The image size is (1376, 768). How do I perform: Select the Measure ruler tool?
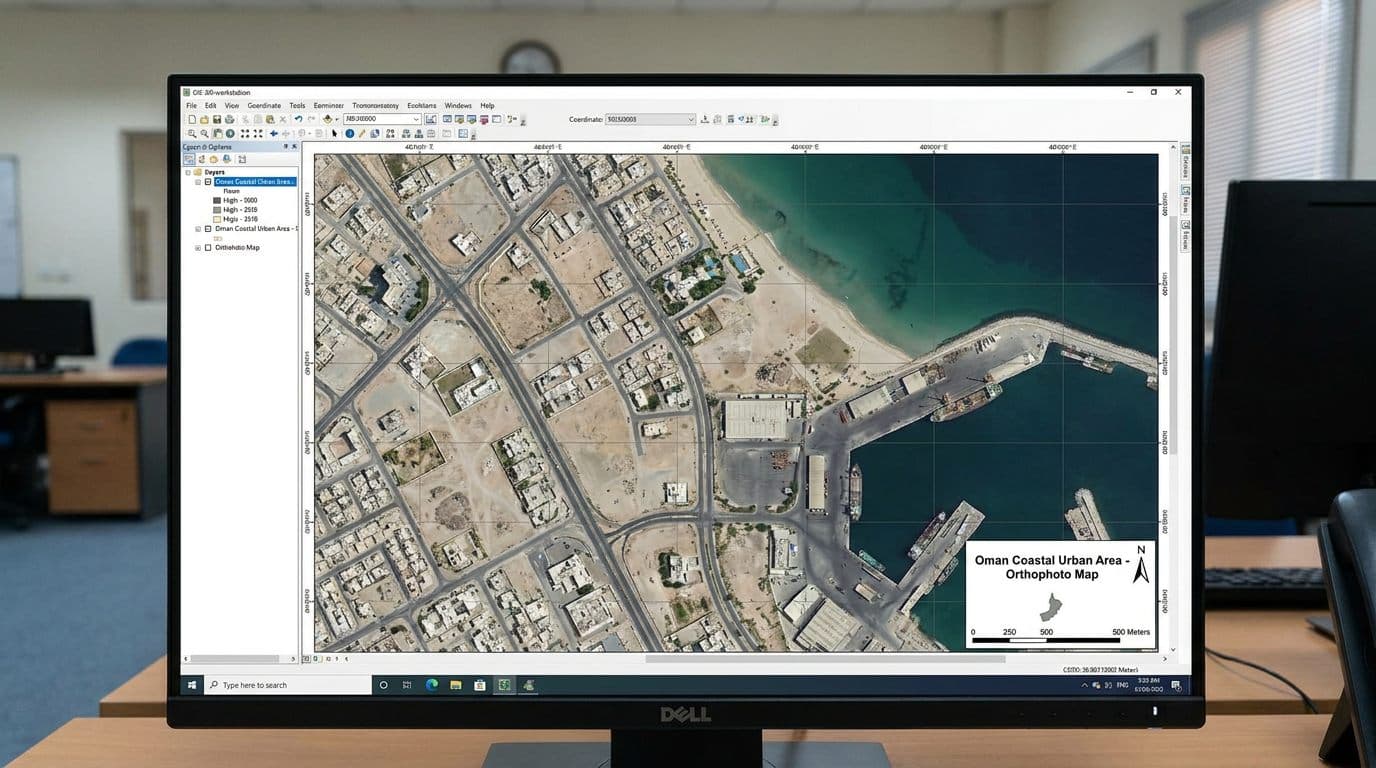(361, 133)
